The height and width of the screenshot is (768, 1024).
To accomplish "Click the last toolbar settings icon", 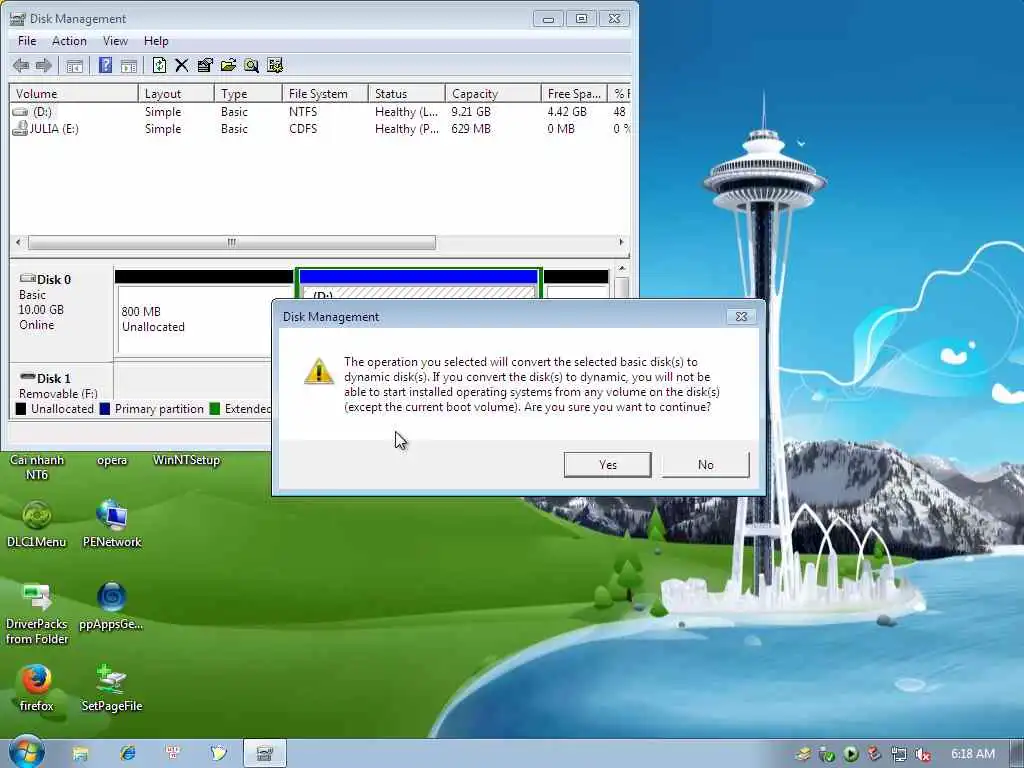I will click(x=275, y=65).
